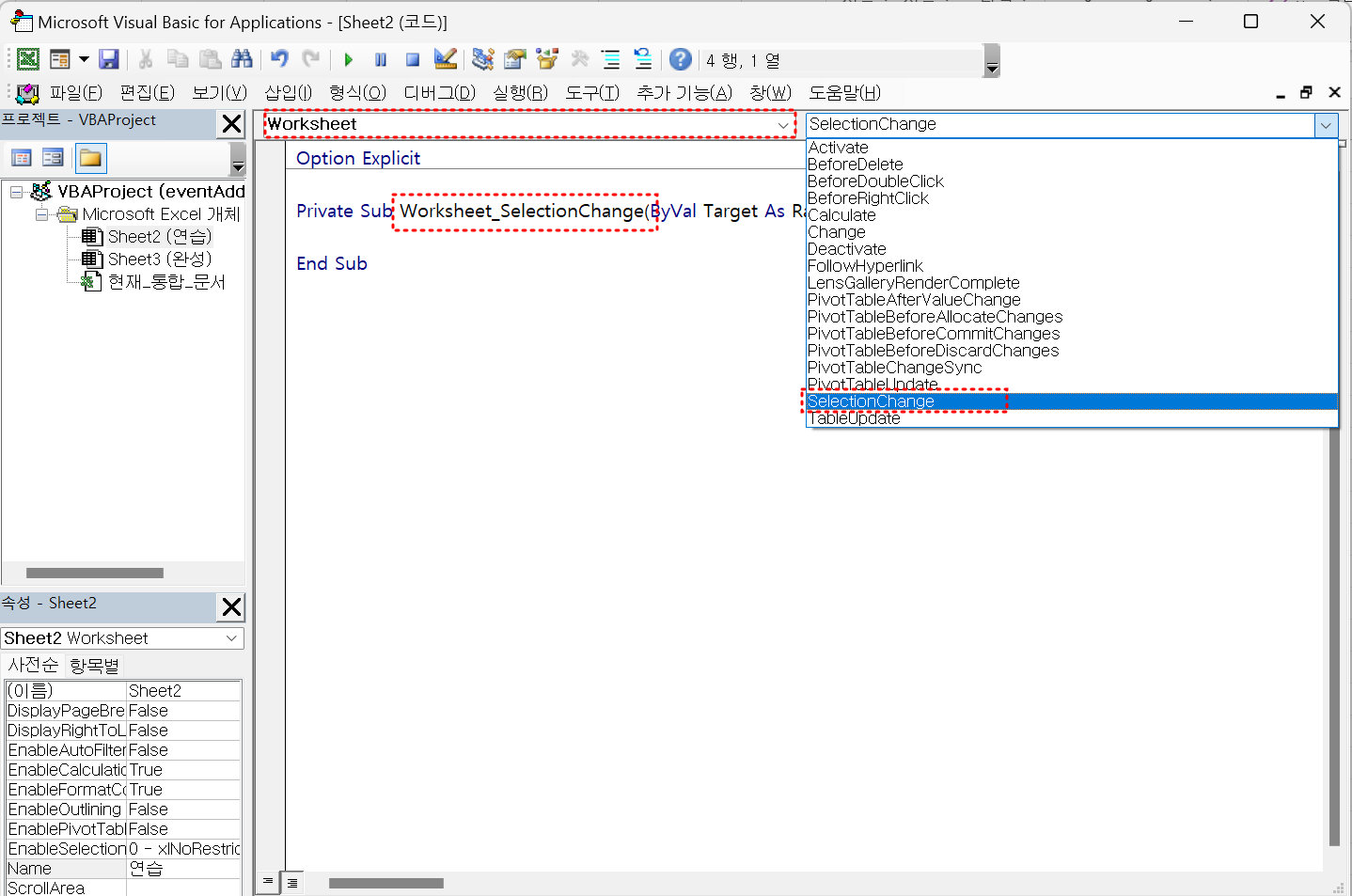This screenshot has width=1352, height=896.
Task: Click the code editor horizontal scrollbar
Action: 385,883
